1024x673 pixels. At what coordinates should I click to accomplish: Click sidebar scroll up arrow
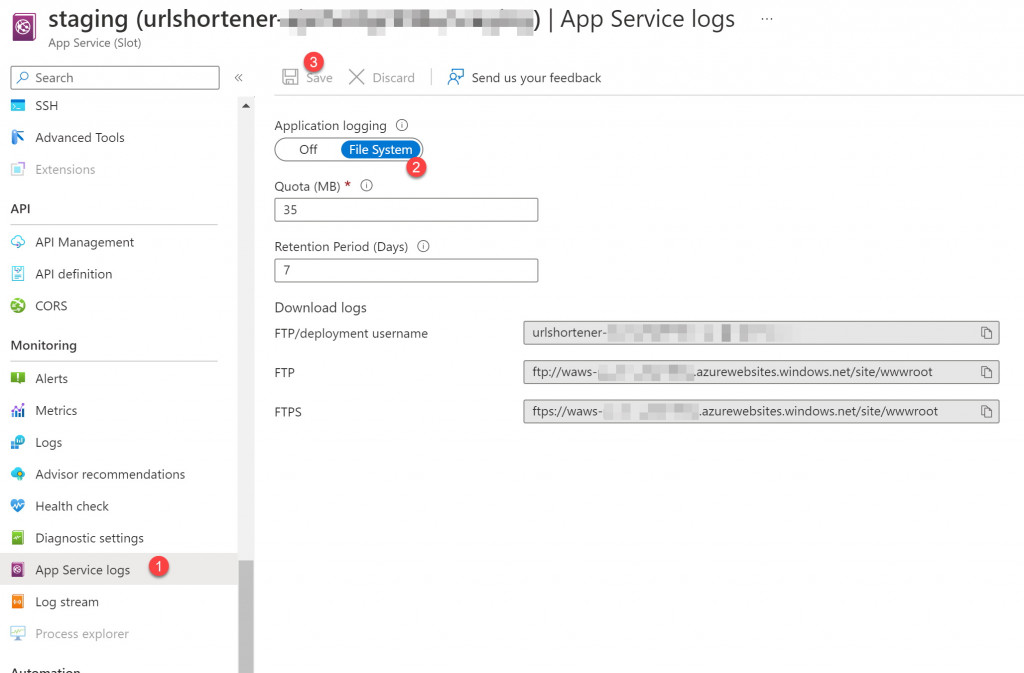click(x=246, y=106)
